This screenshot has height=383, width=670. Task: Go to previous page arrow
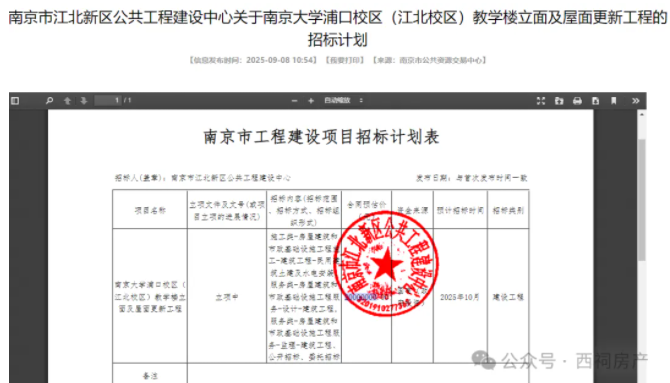67,101
